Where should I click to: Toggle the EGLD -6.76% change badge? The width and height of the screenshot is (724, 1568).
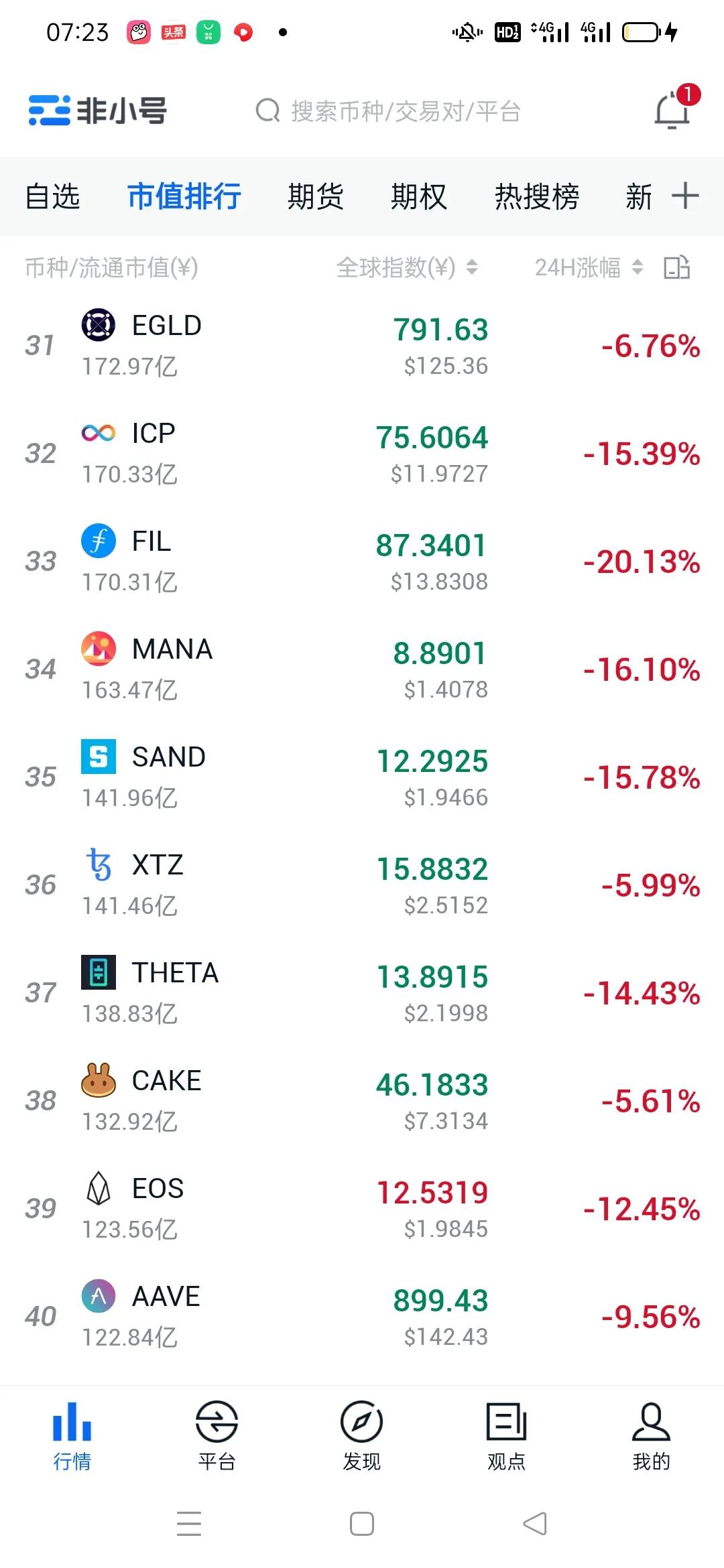pos(650,346)
